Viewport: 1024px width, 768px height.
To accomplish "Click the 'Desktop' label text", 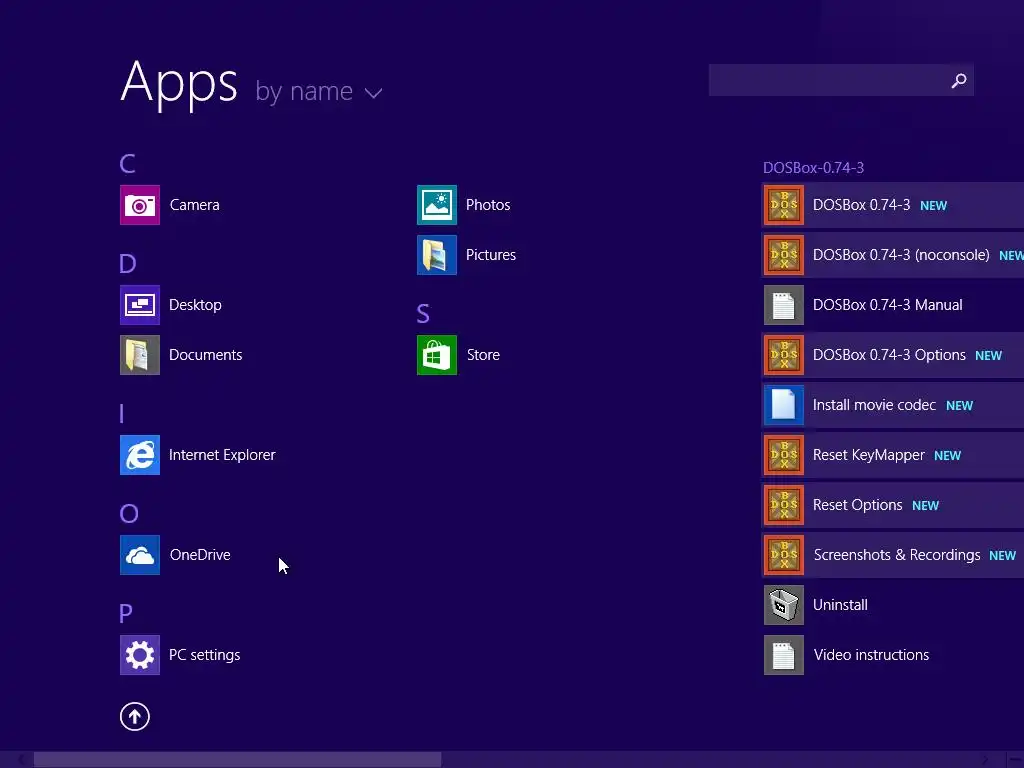I will (x=195, y=305).
